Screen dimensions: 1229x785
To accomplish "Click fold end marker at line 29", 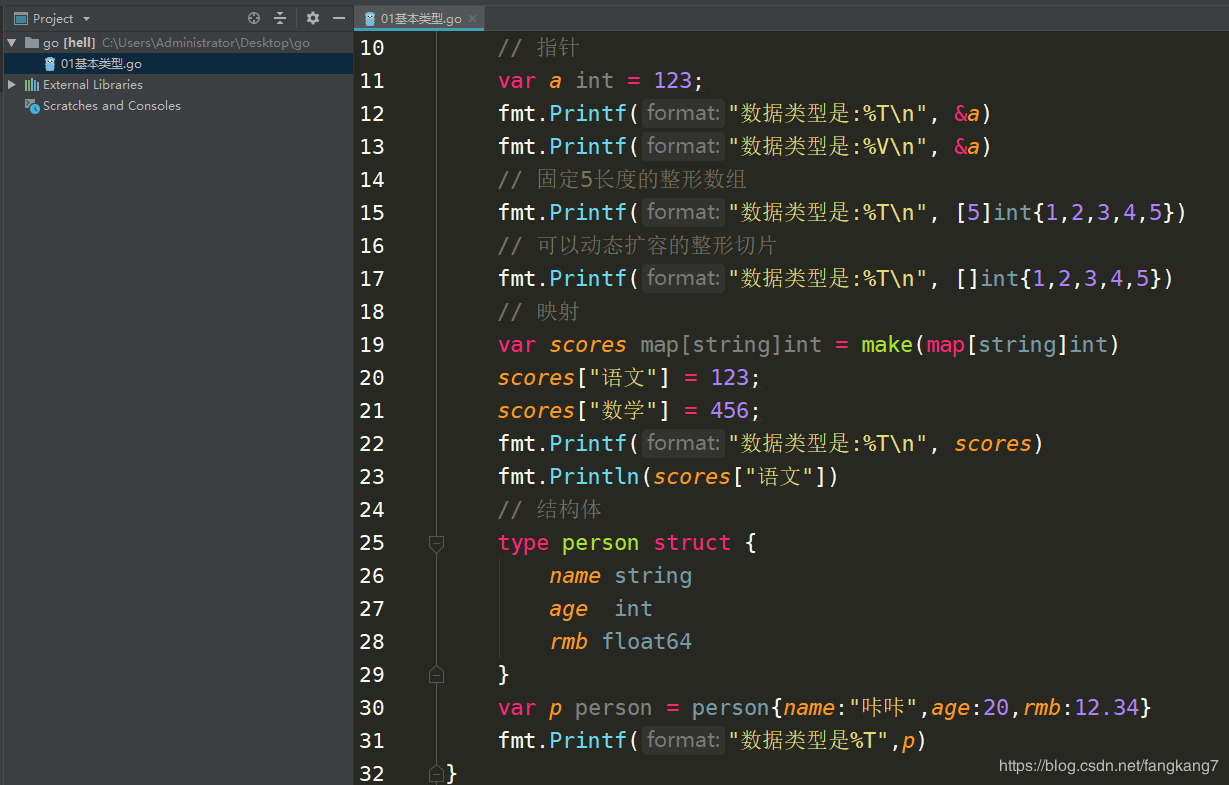I will tap(436, 675).
